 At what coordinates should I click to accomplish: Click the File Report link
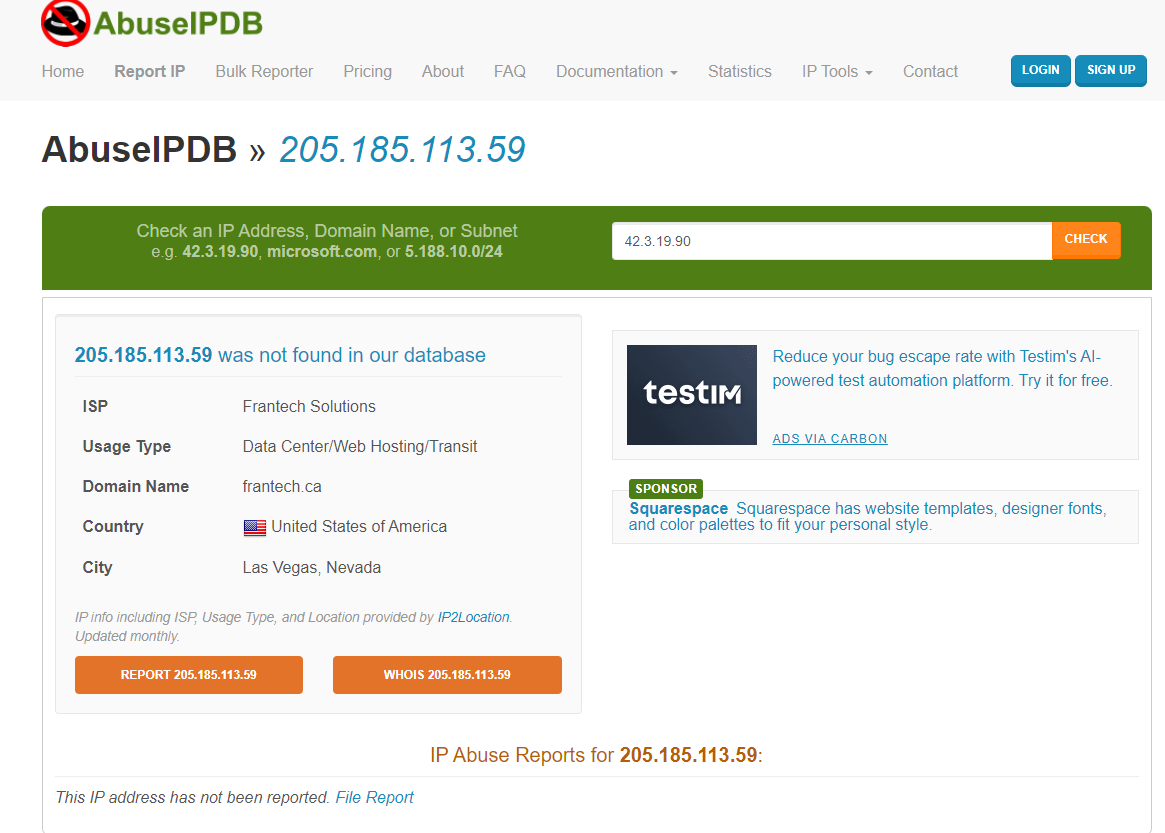coord(374,797)
